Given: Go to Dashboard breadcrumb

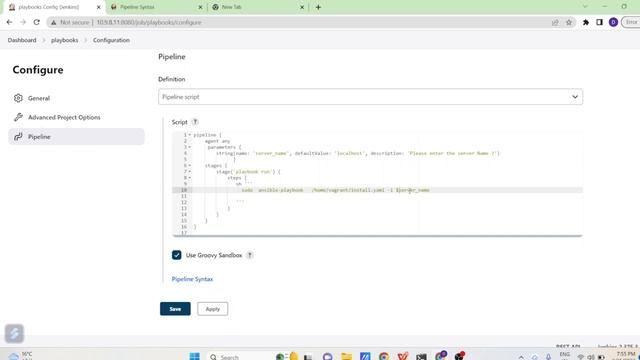Looking at the screenshot, I should (22, 40).
